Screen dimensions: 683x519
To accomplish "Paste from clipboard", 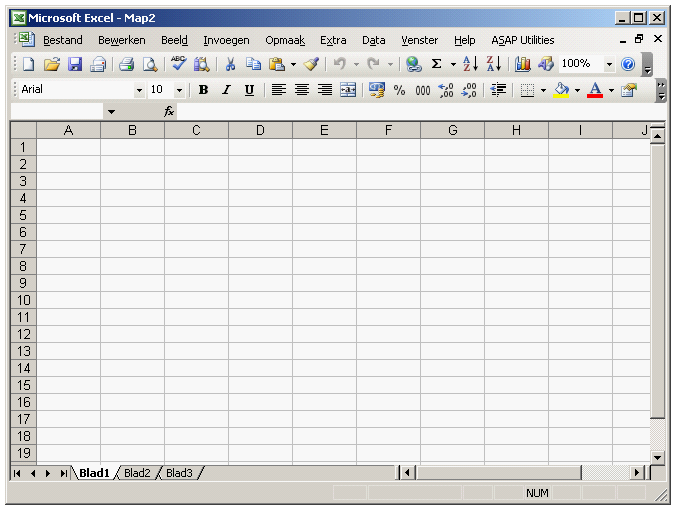I will pyautogui.click(x=277, y=64).
